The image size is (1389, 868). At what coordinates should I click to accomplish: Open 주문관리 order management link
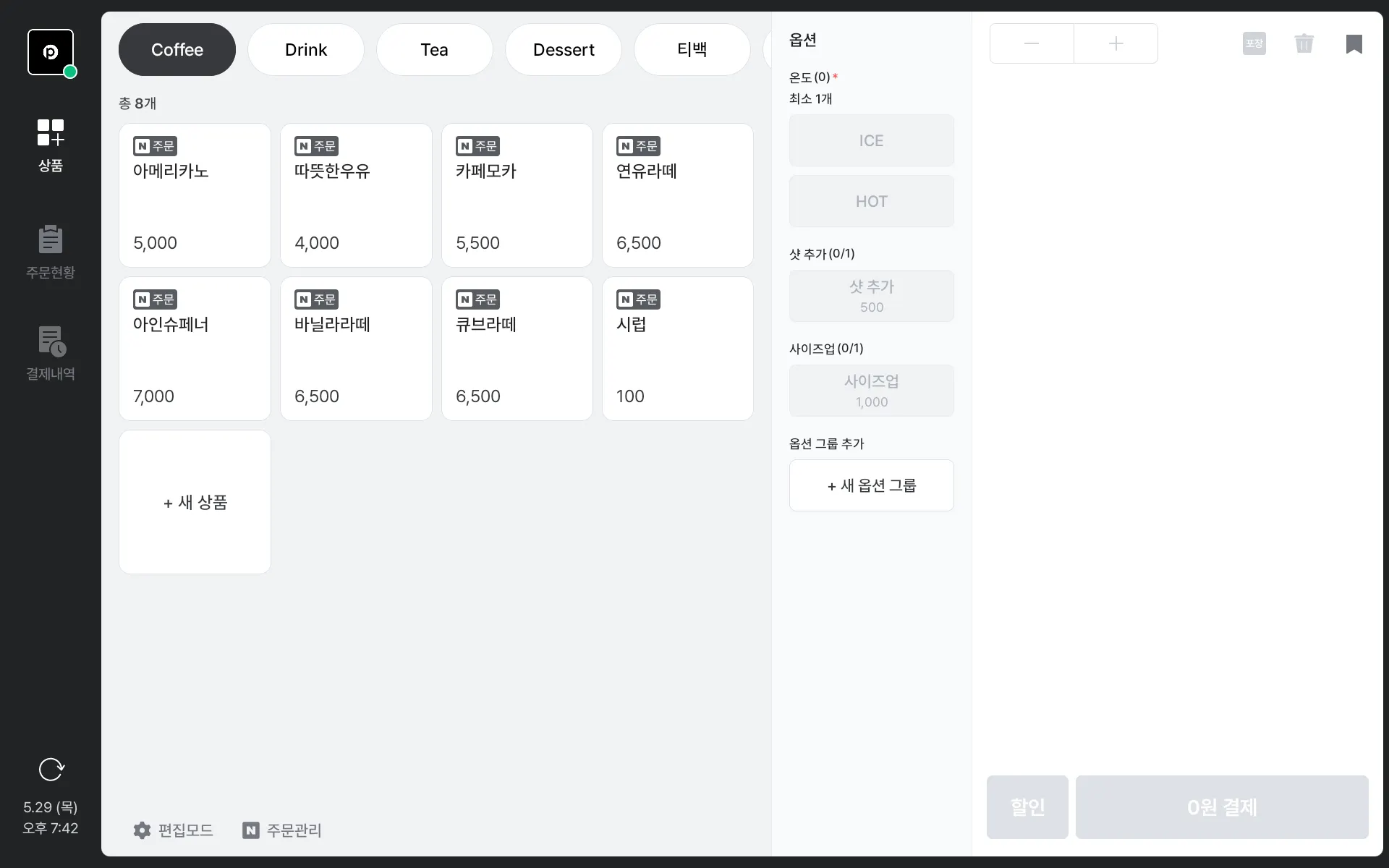282,830
